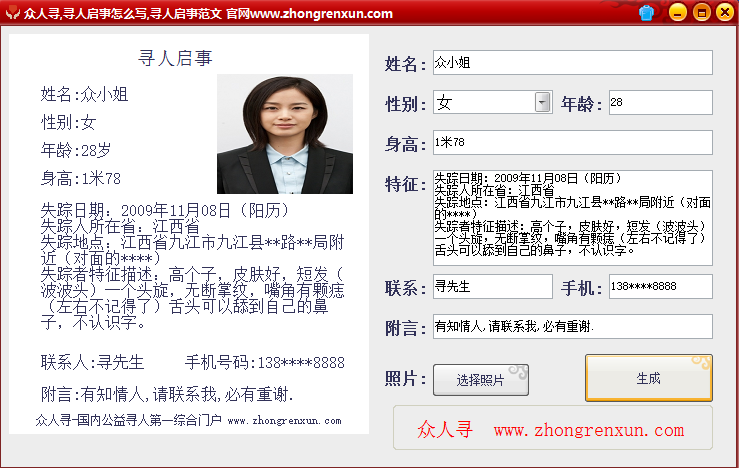Select the 性别 combo box showing 女
Image resolution: width=739 pixels, height=468 pixels.
coord(493,102)
